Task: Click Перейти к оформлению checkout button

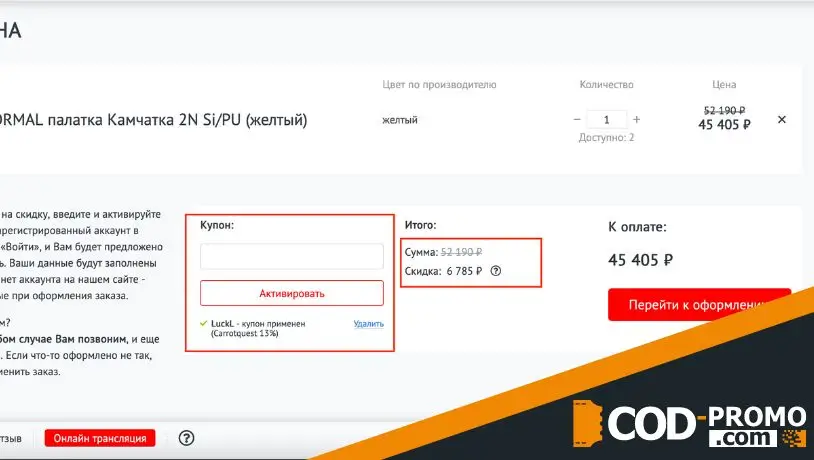Action: pyautogui.click(x=699, y=305)
